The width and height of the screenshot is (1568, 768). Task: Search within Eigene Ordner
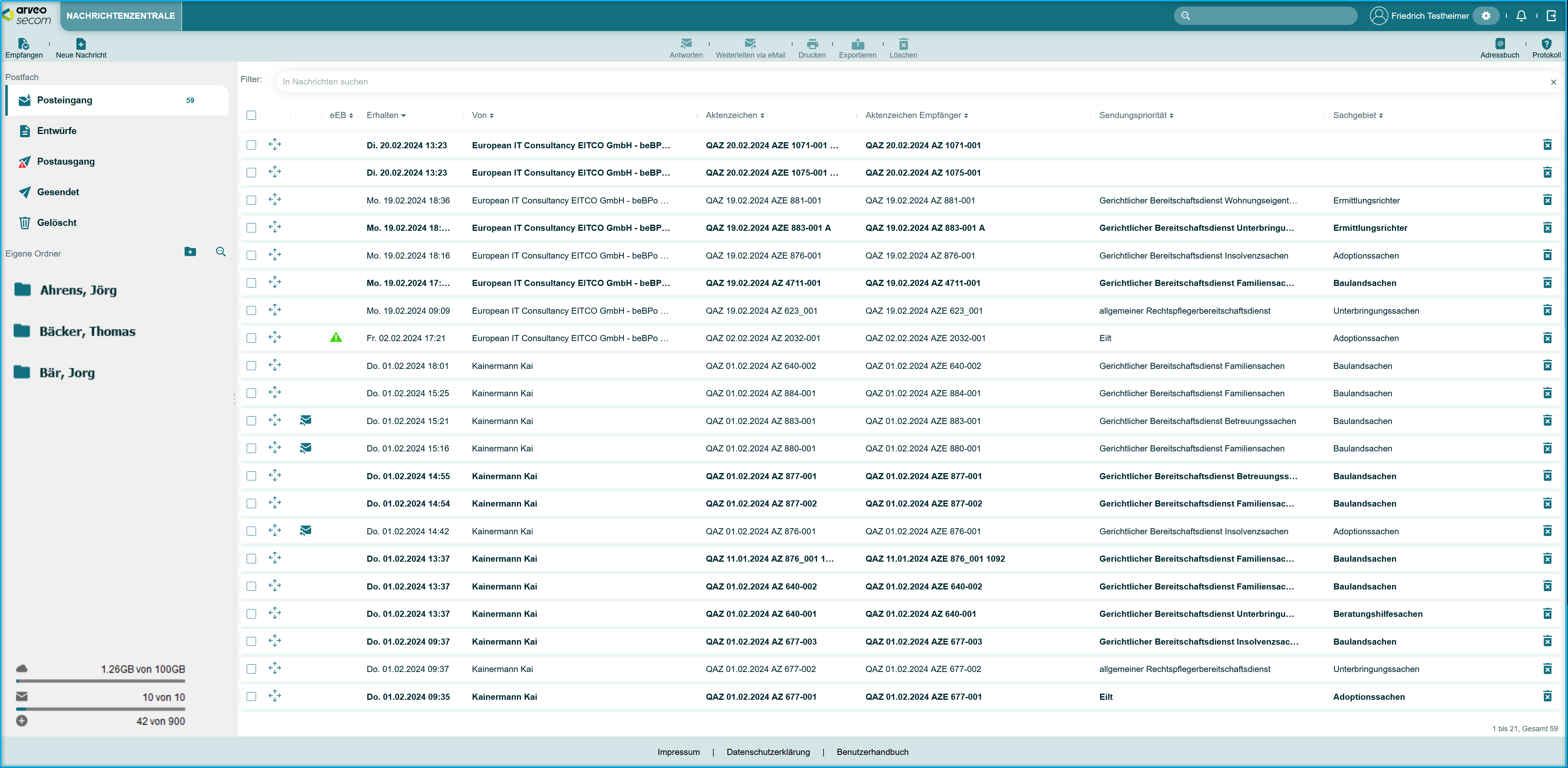pyautogui.click(x=221, y=252)
